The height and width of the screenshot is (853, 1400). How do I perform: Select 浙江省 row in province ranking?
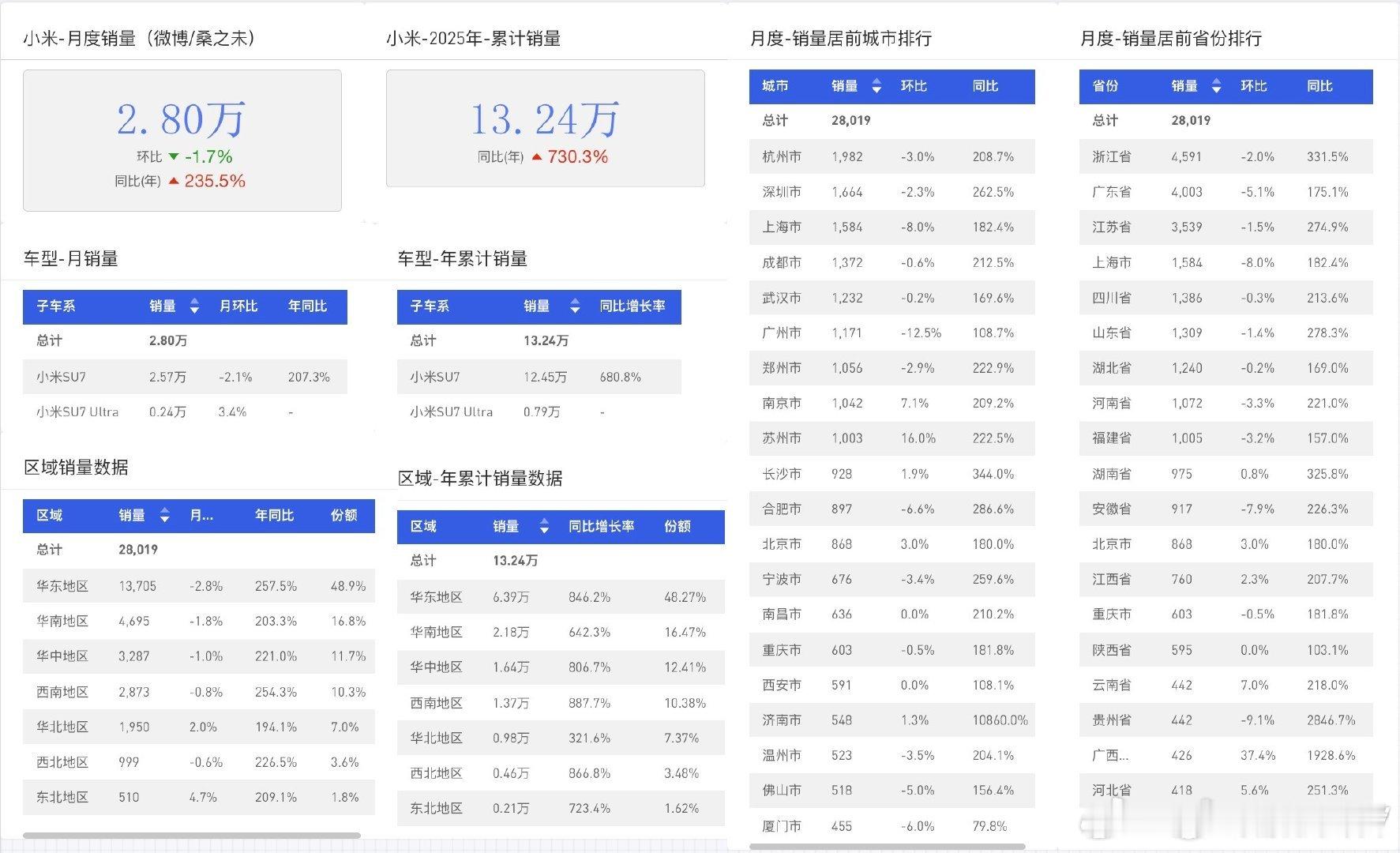1226,156
